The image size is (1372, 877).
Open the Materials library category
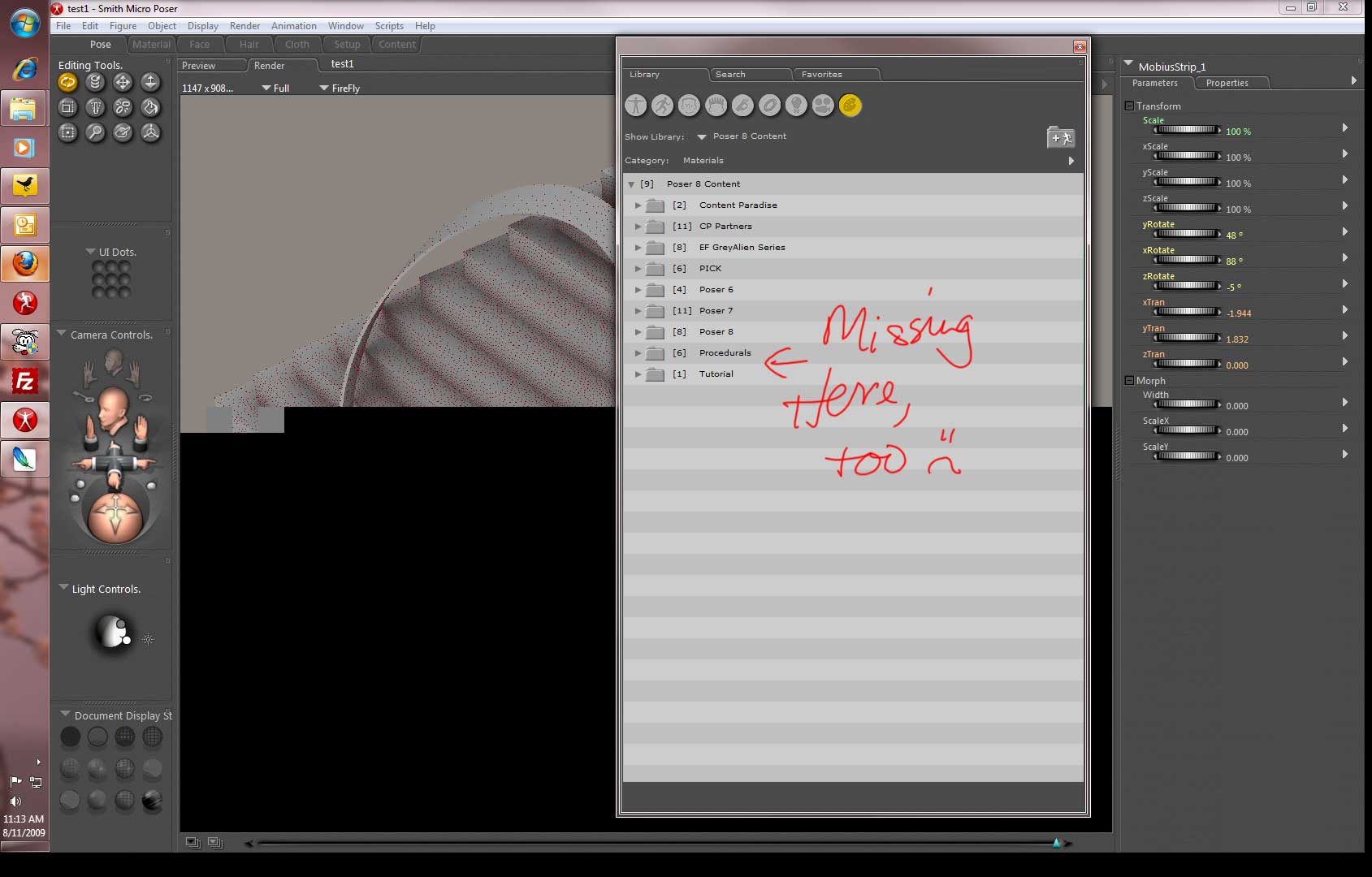coord(850,106)
